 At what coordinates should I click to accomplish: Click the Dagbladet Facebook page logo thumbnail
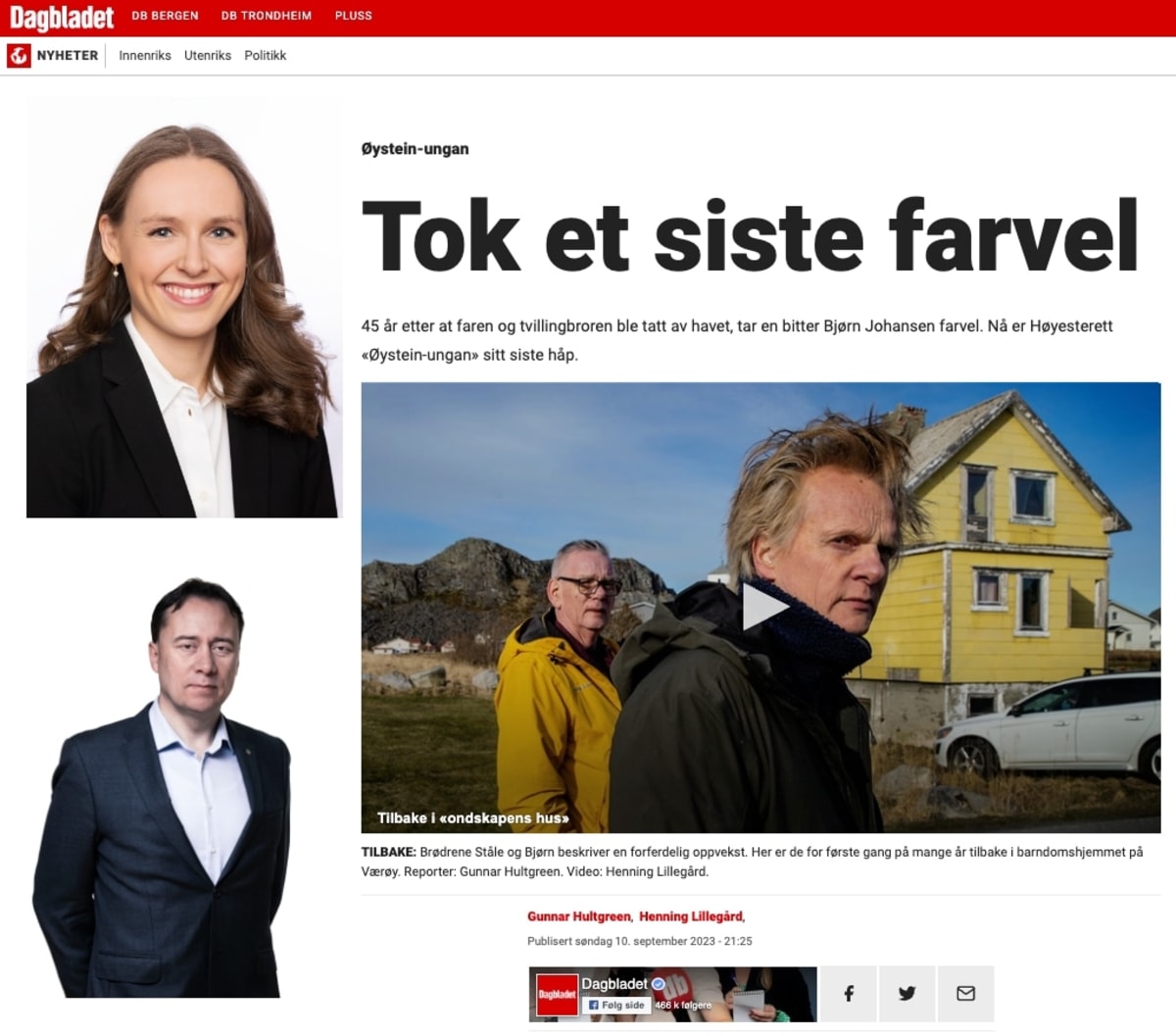tap(556, 994)
